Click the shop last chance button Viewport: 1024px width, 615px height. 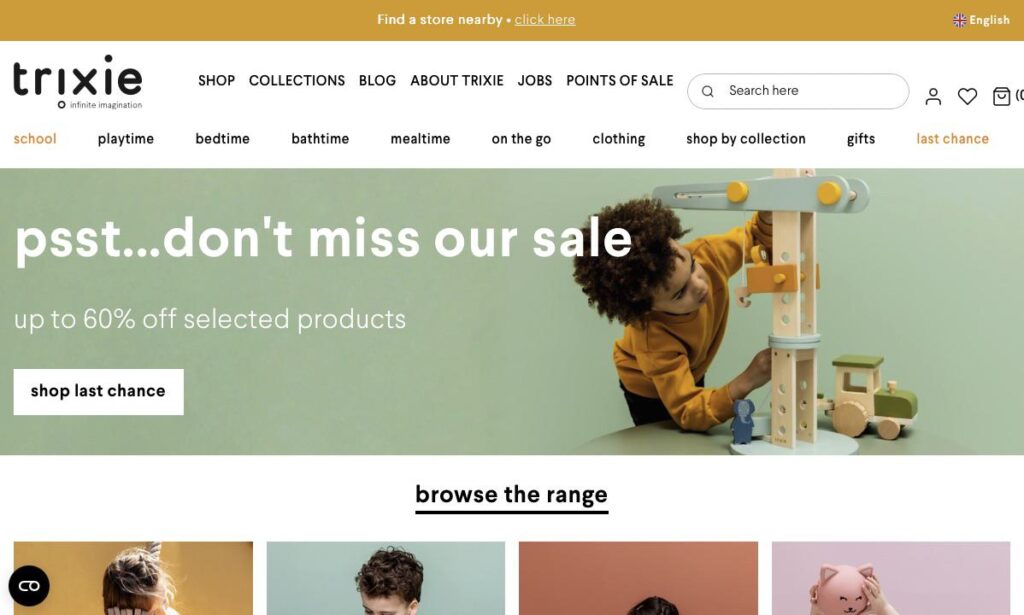tap(99, 392)
